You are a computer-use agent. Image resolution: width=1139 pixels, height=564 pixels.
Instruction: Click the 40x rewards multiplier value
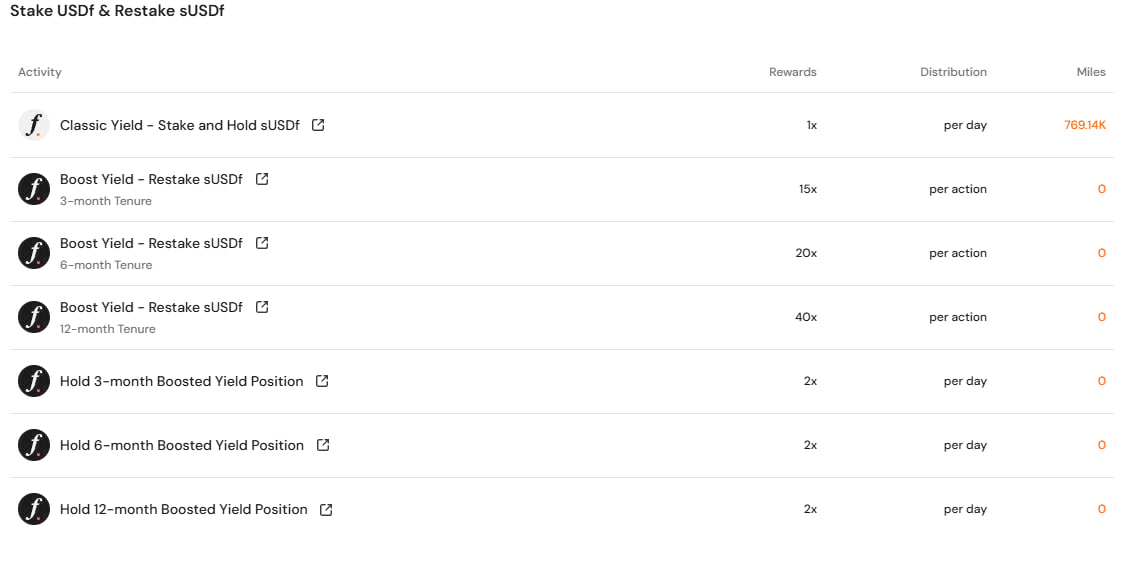[x=806, y=317]
